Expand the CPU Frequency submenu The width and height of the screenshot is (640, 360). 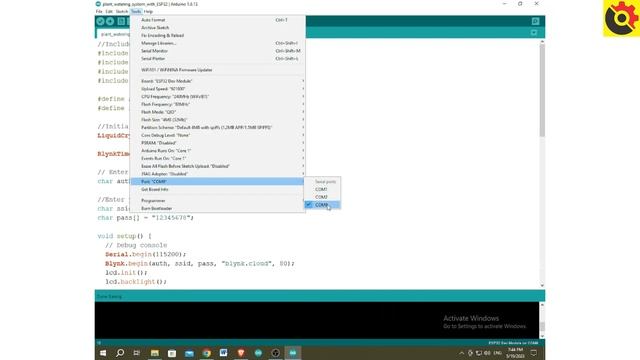(x=218, y=96)
